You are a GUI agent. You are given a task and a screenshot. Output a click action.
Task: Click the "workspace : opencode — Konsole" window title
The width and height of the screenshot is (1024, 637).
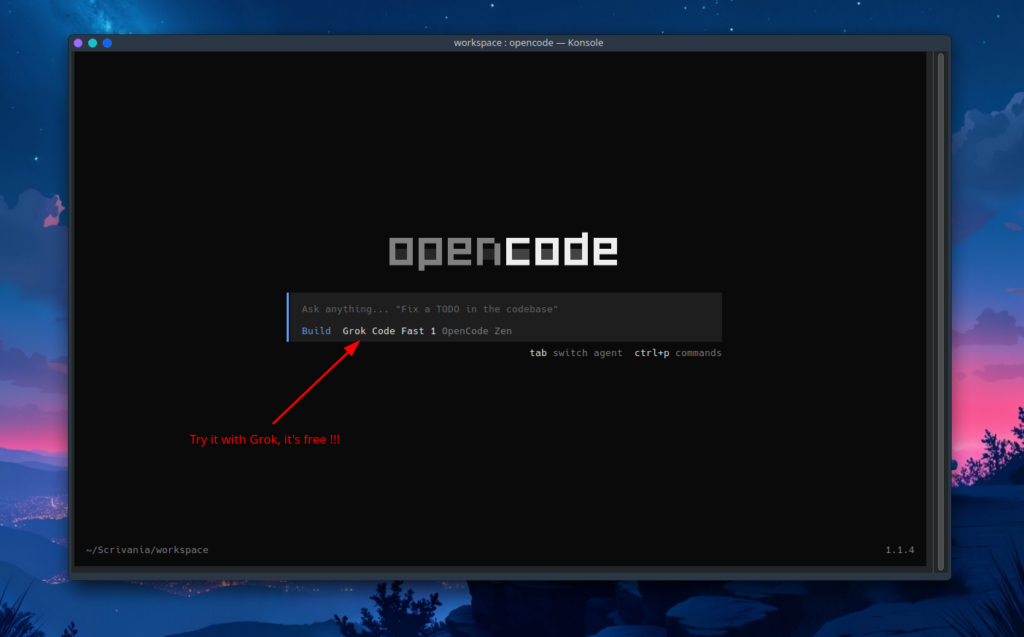pos(528,43)
